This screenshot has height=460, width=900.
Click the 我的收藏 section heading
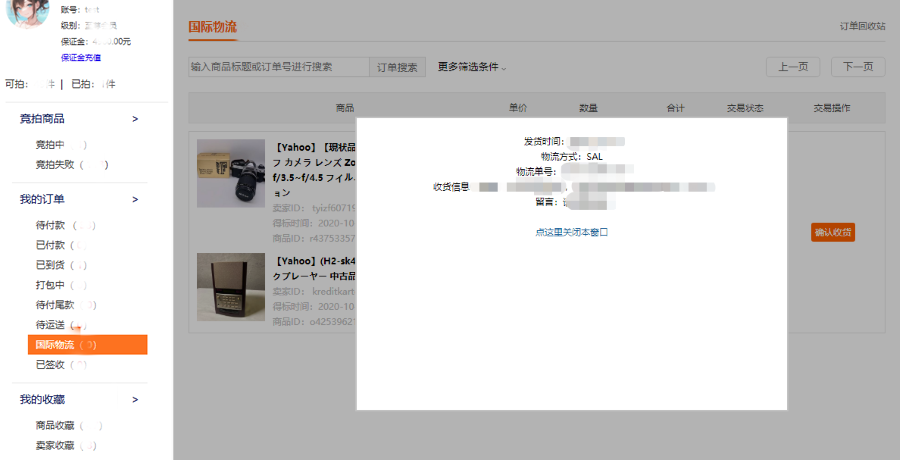coord(42,399)
